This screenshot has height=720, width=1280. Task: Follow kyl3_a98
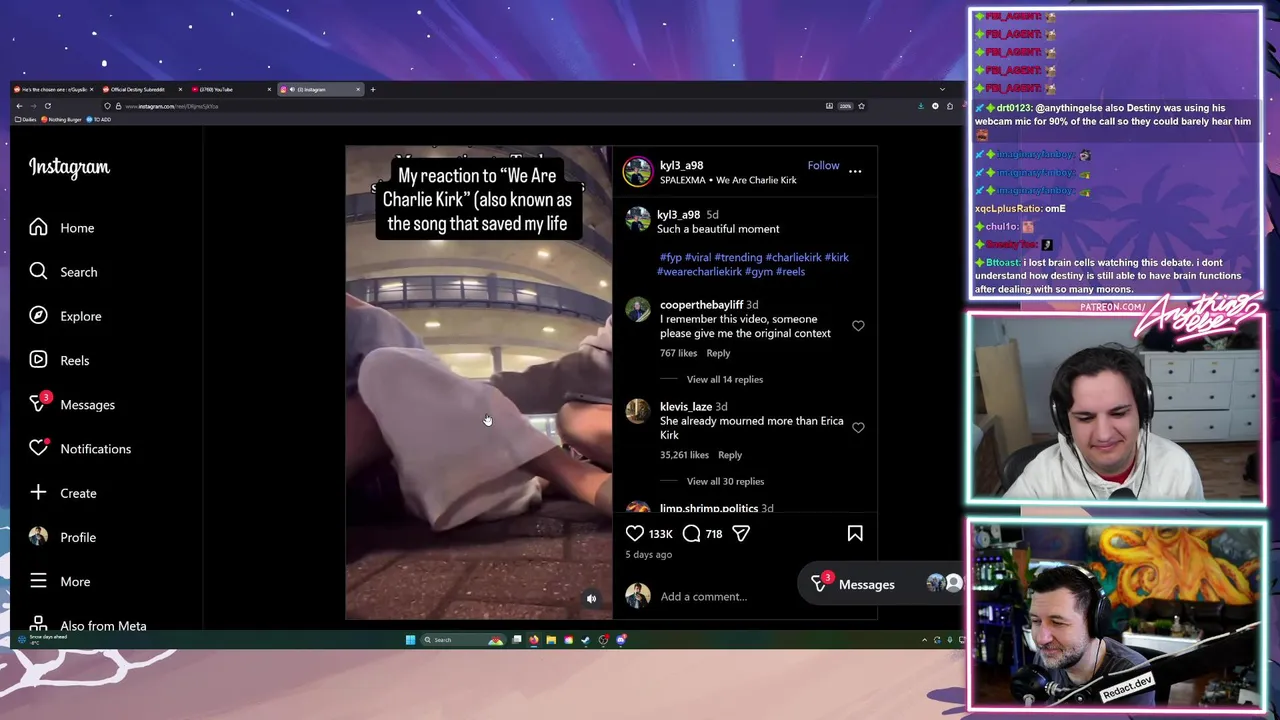(823, 165)
